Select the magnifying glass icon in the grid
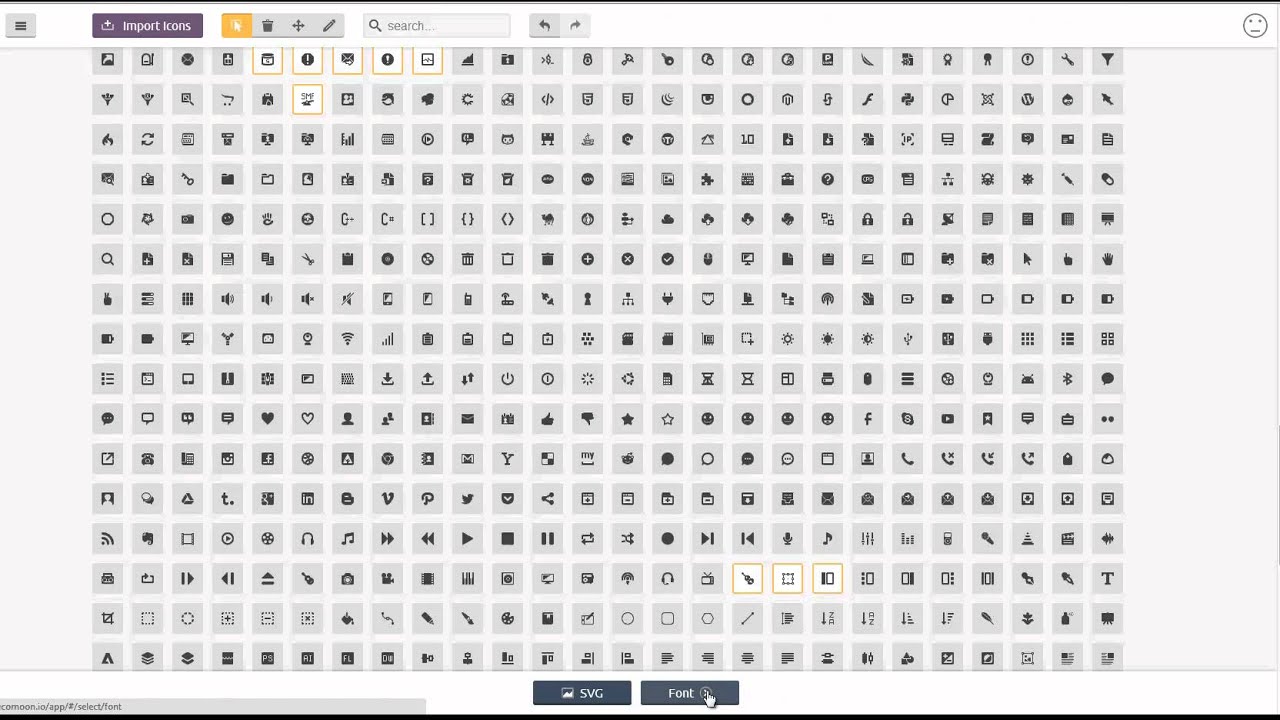The height and width of the screenshot is (720, 1280). (107, 259)
